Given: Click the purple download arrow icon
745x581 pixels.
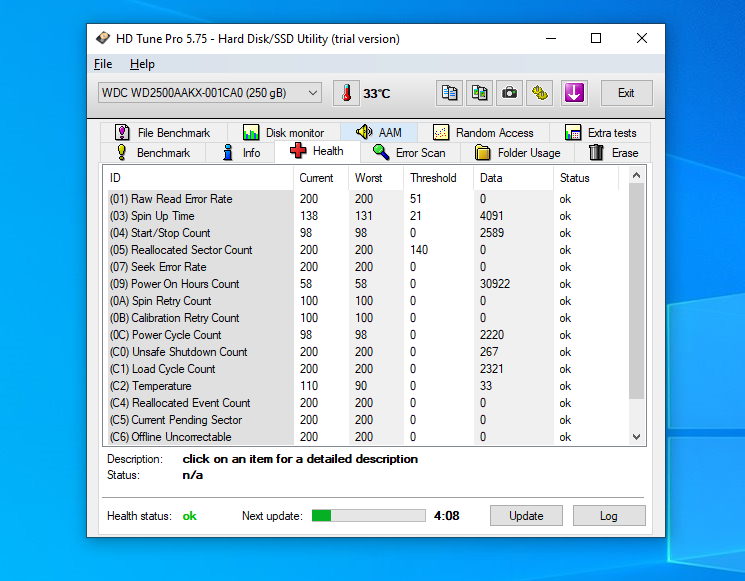Looking at the screenshot, I should tap(574, 93).
